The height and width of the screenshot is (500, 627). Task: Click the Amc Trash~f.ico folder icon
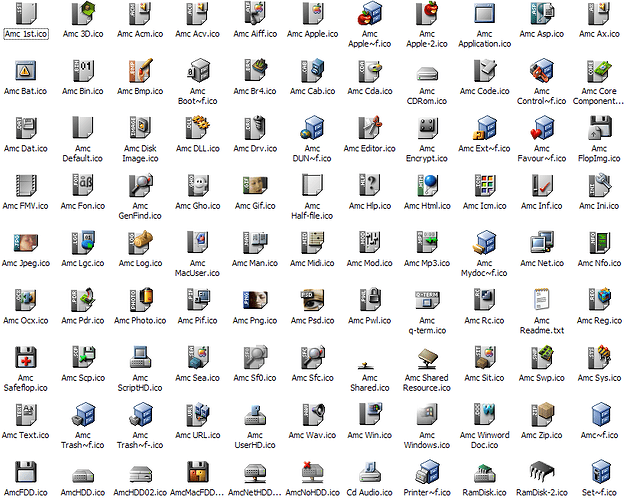click(x=83, y=415)
